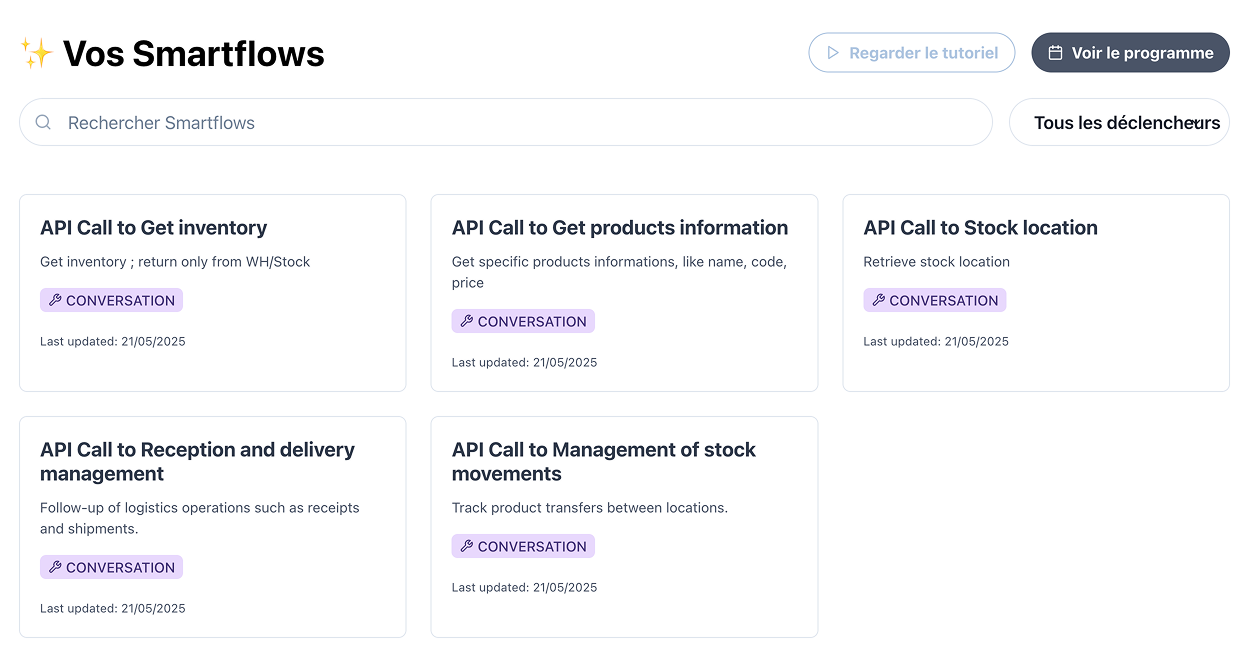Click the wrench icon on Get inventory badge
Viewport: 1241px width, 647px height.
tap(57, 300)
